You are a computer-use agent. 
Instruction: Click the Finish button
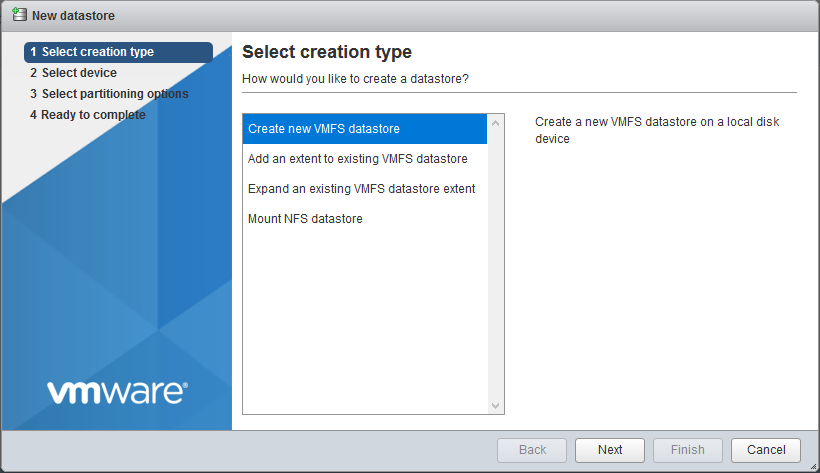tap(687, 450)
